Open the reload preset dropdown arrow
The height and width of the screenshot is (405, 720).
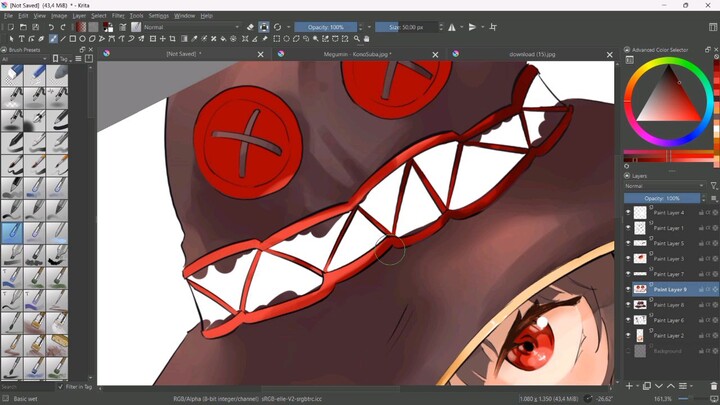(288, 27)
